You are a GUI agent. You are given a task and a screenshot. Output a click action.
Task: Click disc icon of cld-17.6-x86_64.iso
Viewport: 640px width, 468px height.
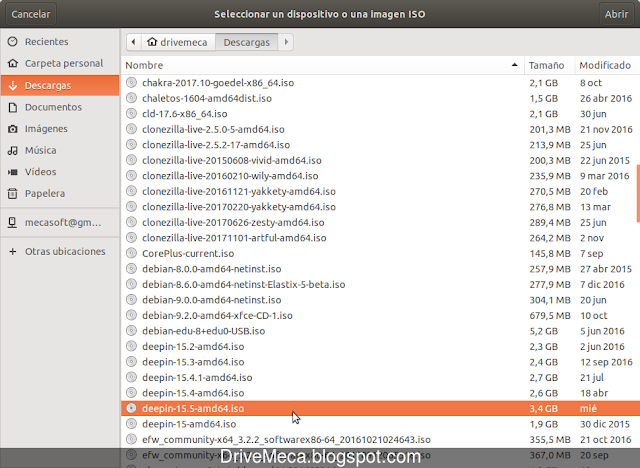pos(131,113)
